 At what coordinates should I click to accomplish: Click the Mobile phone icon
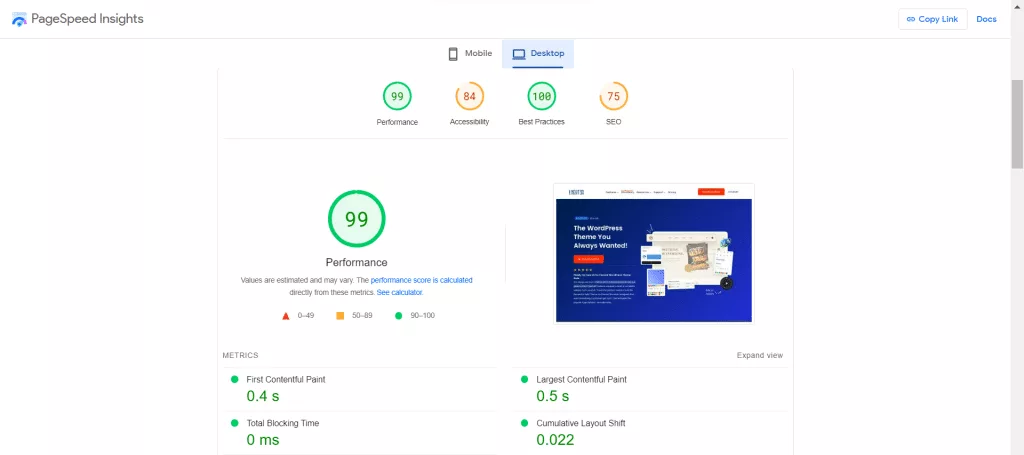tap(453, 54)
